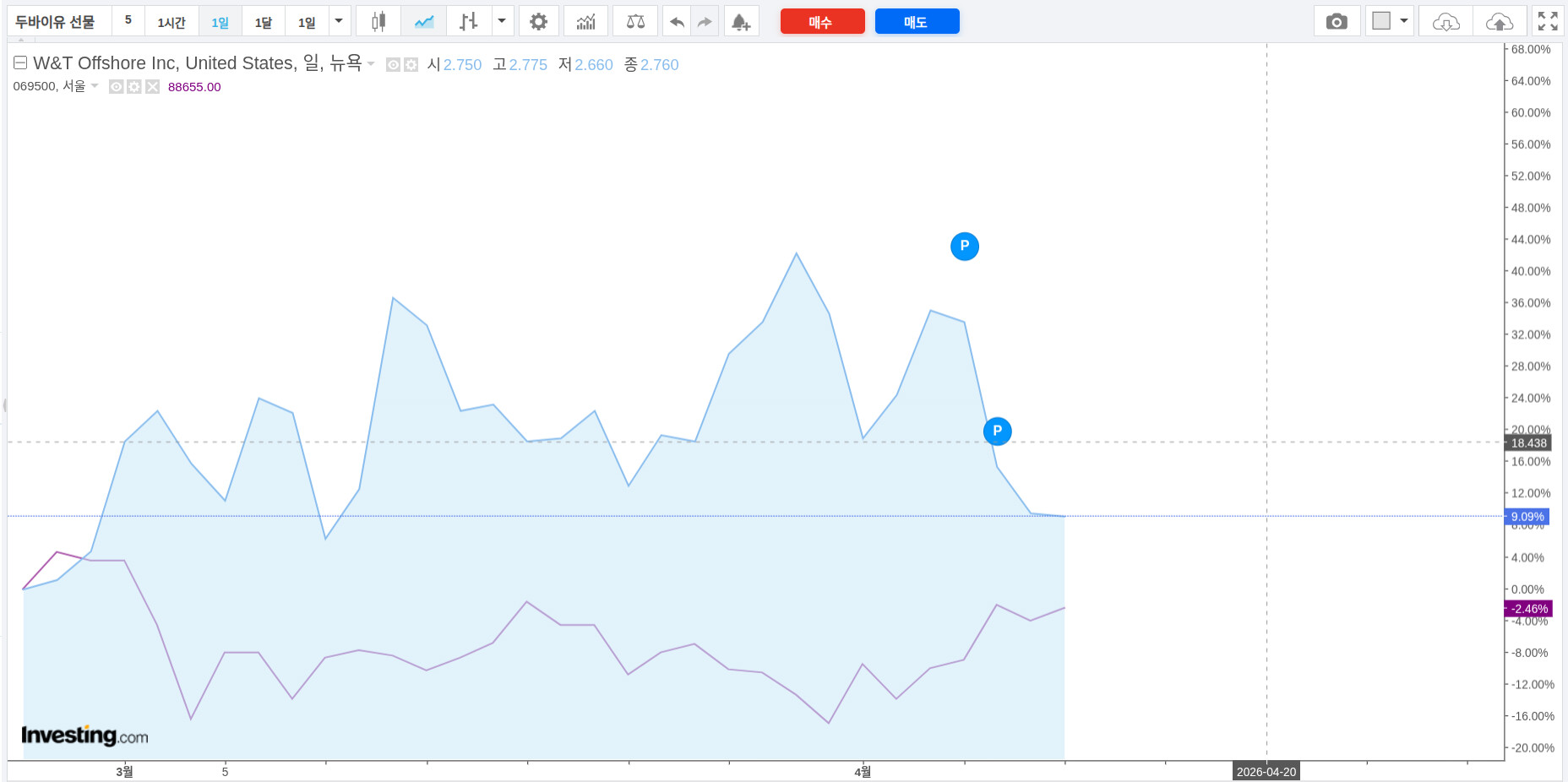Screen dimensions: 1568x782
Task: Select the area line chart type
Action: point(423,22)
